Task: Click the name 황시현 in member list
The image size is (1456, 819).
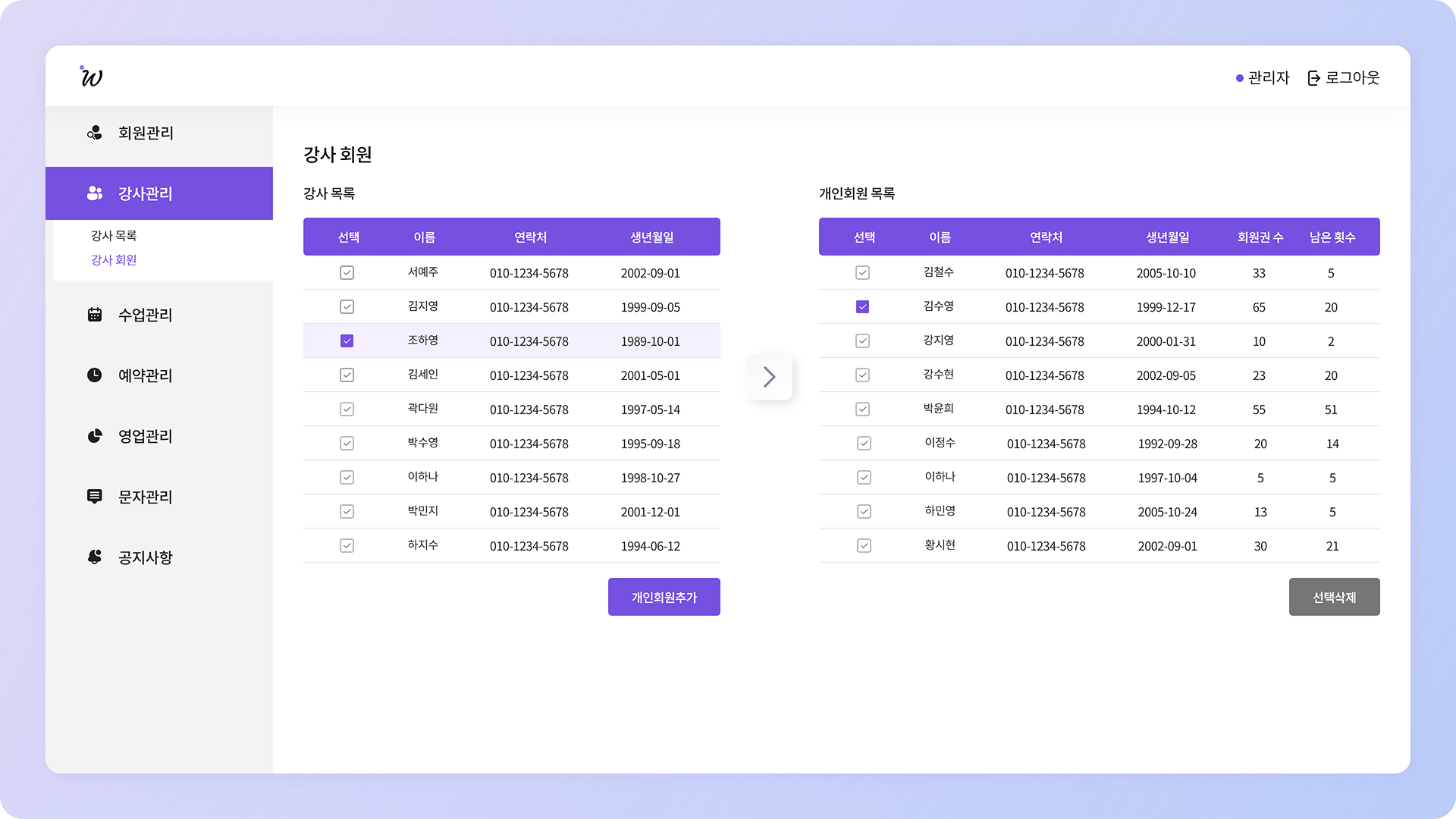Action: [x=940, y=545]
